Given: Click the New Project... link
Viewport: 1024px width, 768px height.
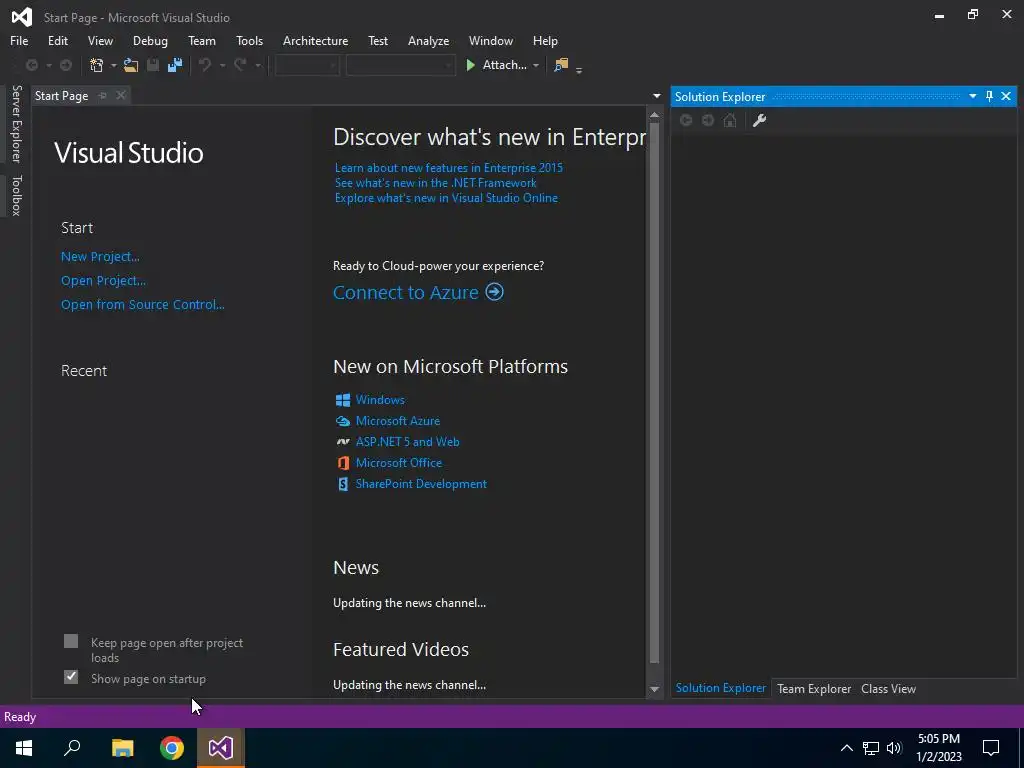Looking at the screenshot, I should click(x=100, y=257).
